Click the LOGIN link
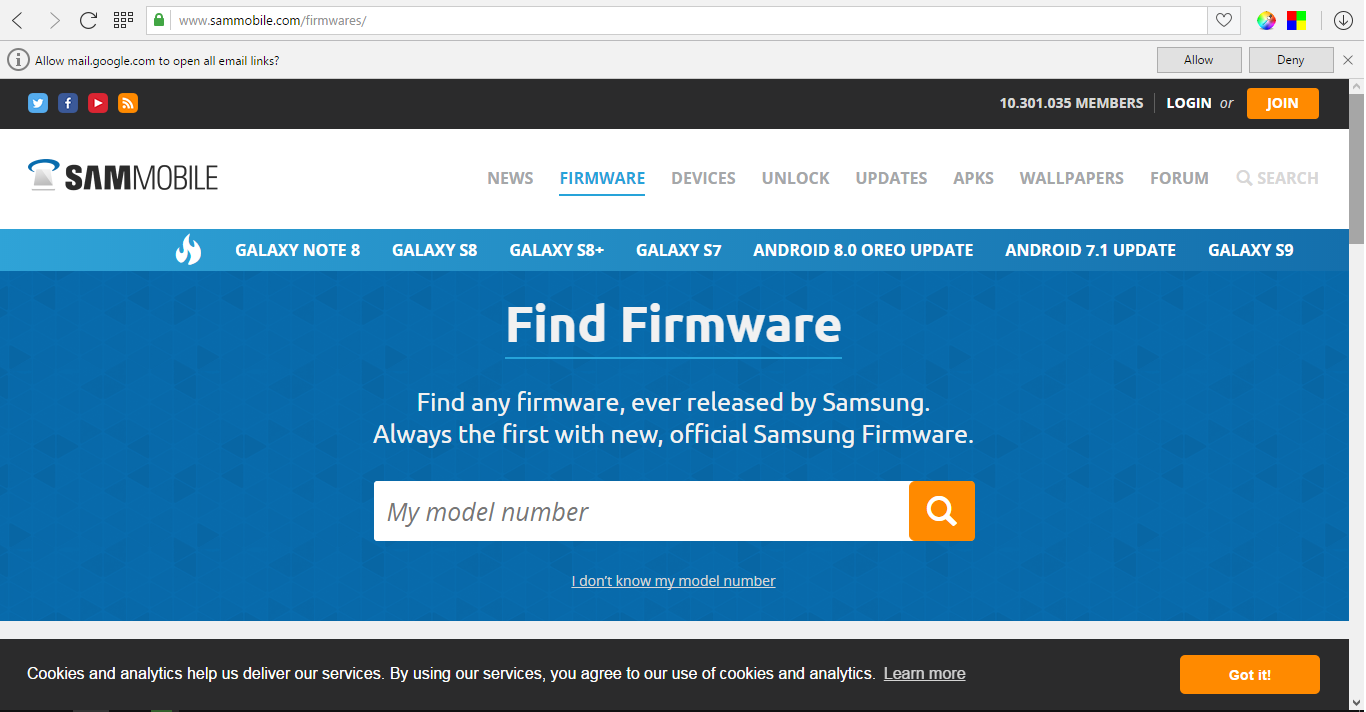The width and height of the screenshot is (1366, 712). pyautogui.click(x=1189, y=103)
